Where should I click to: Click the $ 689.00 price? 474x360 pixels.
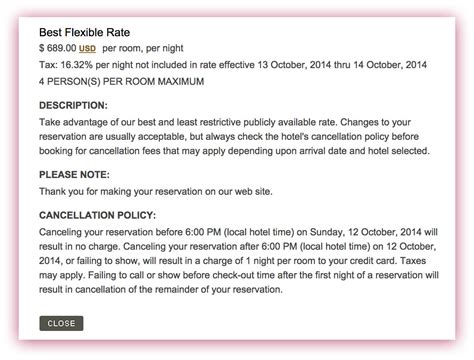(58, 48)
